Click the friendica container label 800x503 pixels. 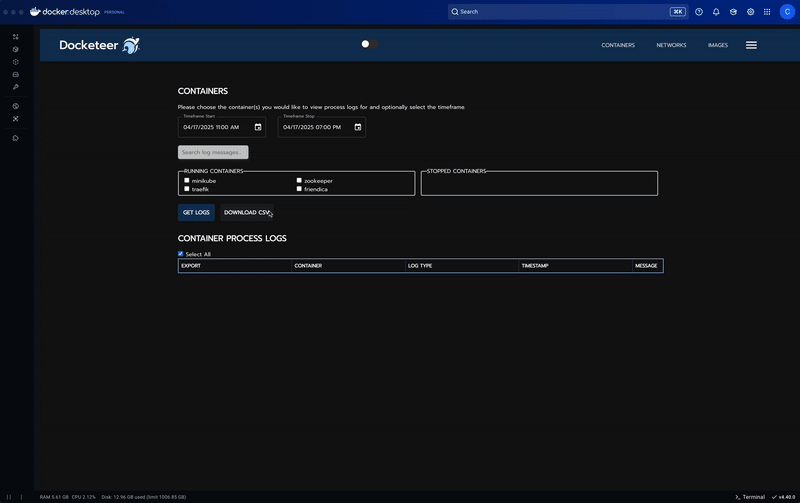316,189
